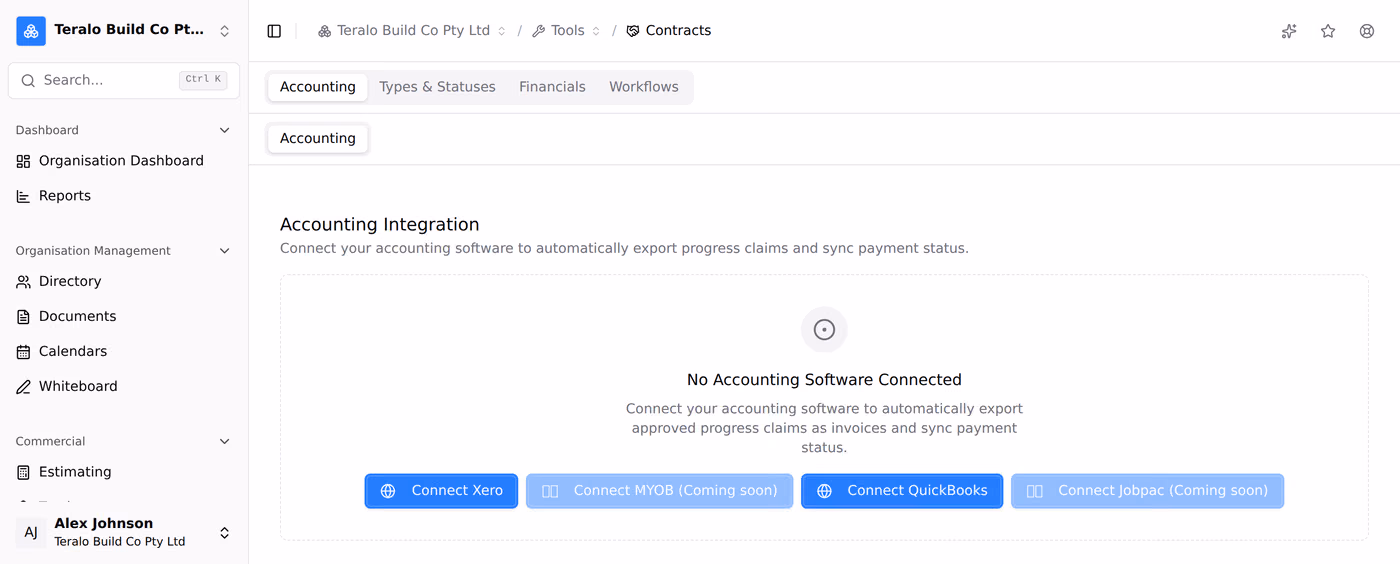Click the Ctrl K shortcut badge
1400x564 pixels.
tap(203, 80)
